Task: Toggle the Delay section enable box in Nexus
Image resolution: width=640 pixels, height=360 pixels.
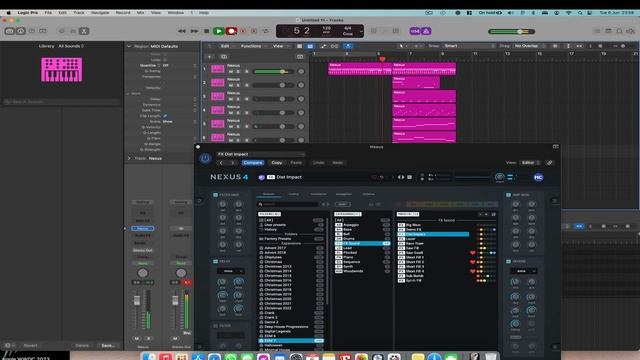Action: (x=216, y=261)
